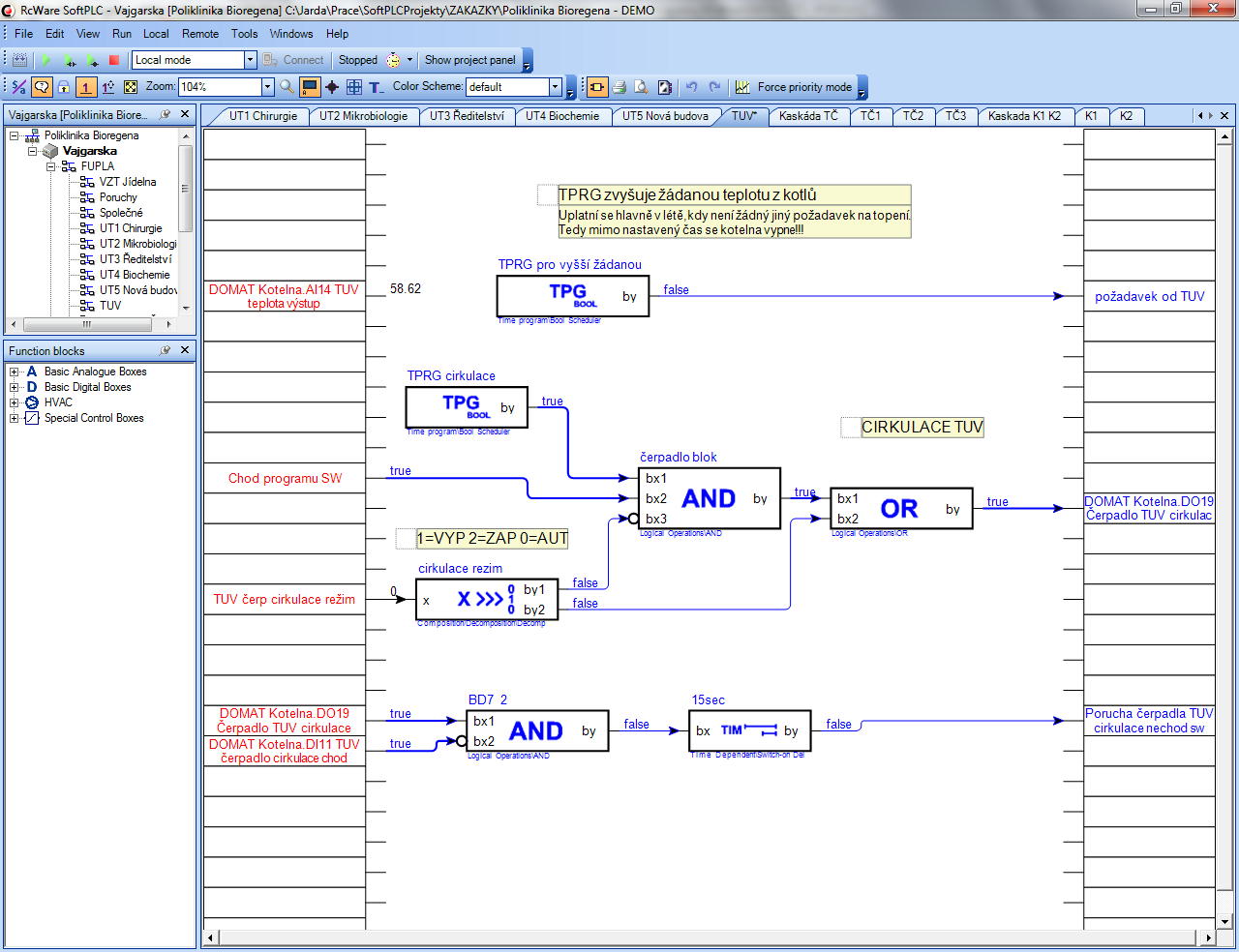Open the Local mode dropdown
1239x952 pixels.
(x=250, y=60)
